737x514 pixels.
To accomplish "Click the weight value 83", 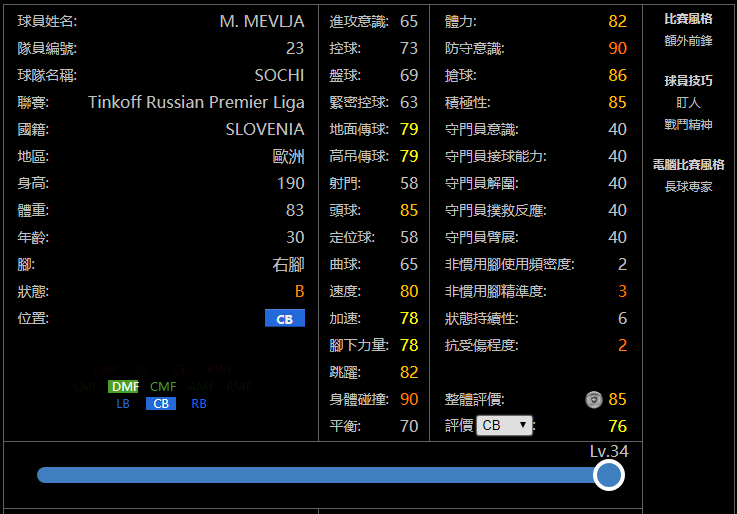I will point(295,210).
